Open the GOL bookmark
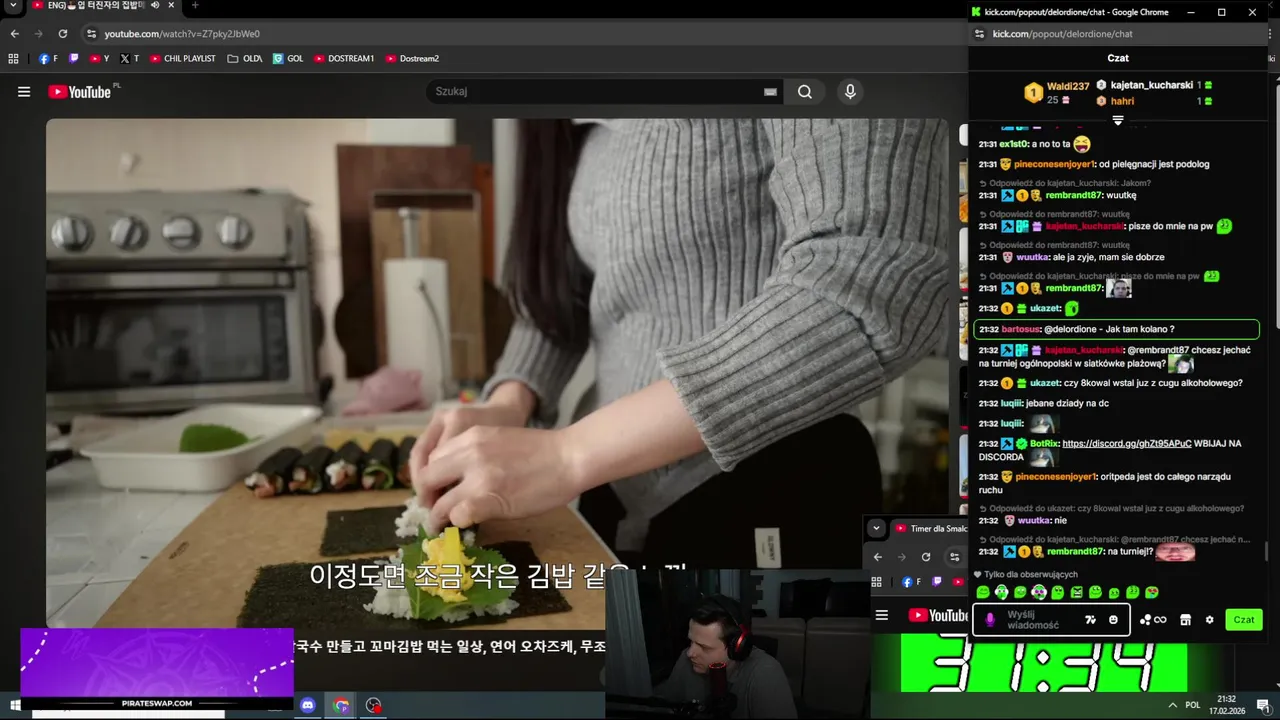 click(288, 58)
